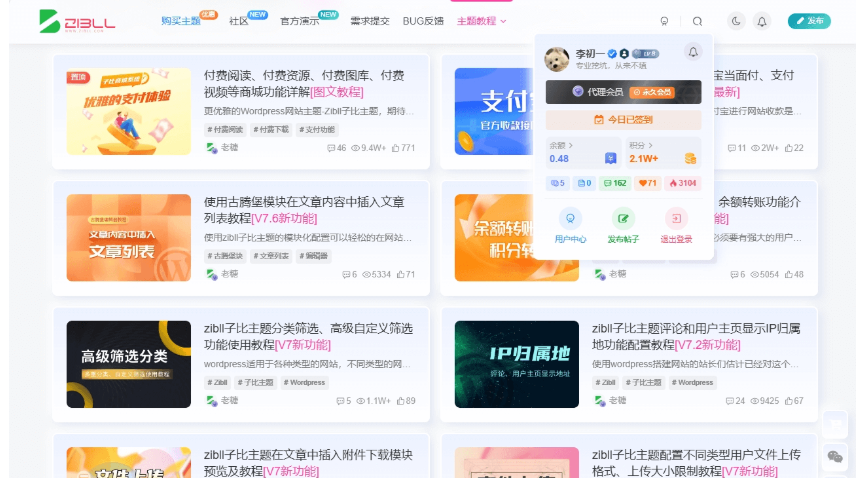
Task: Go to the 社区 menu item
Action: 239,21
